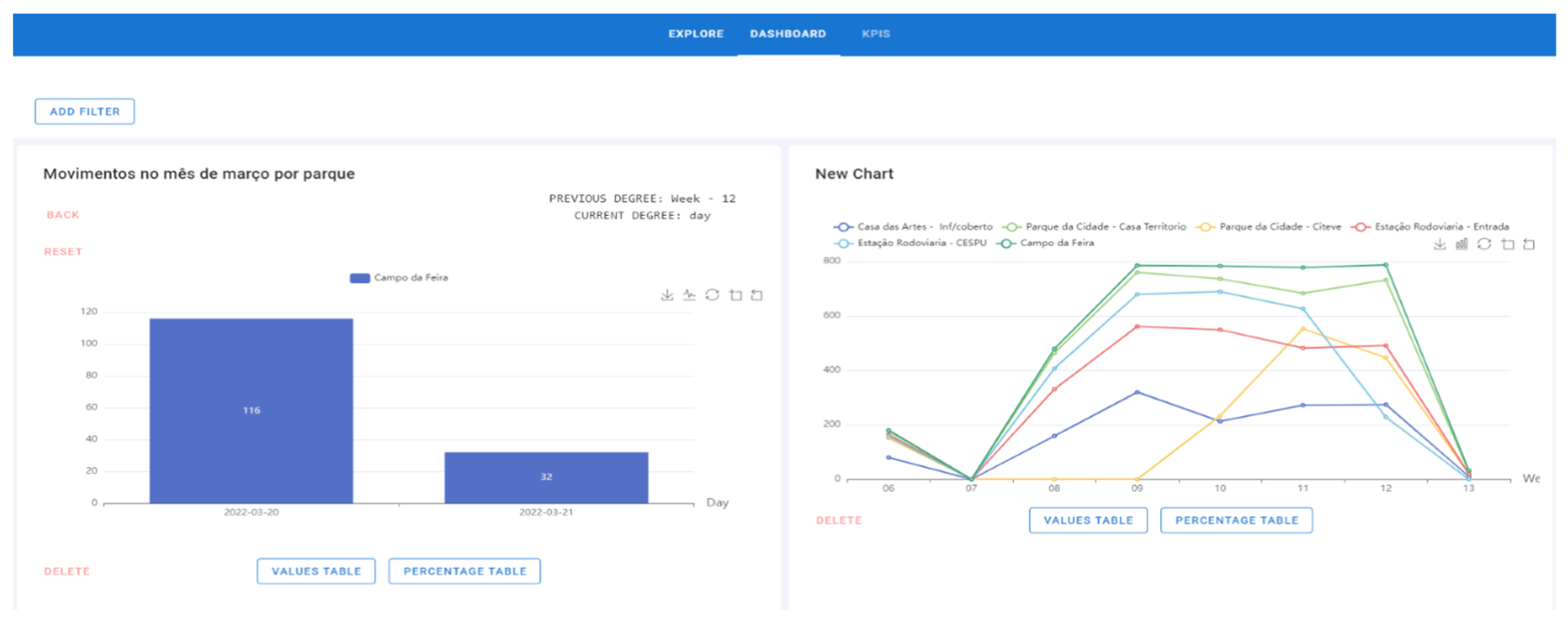Switch bar chart to line view
1568x629 pixels.
(689, 295)
